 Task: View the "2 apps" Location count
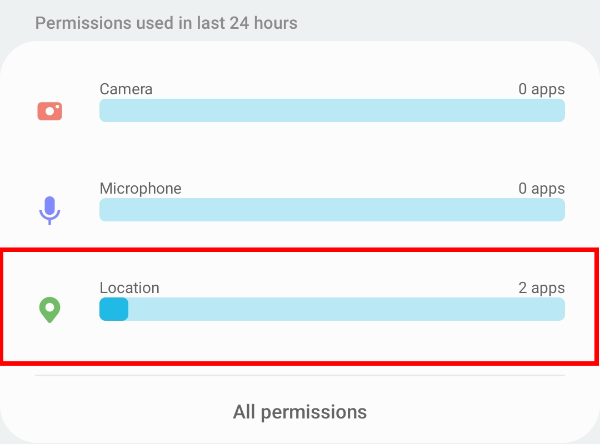pos(541,288)
